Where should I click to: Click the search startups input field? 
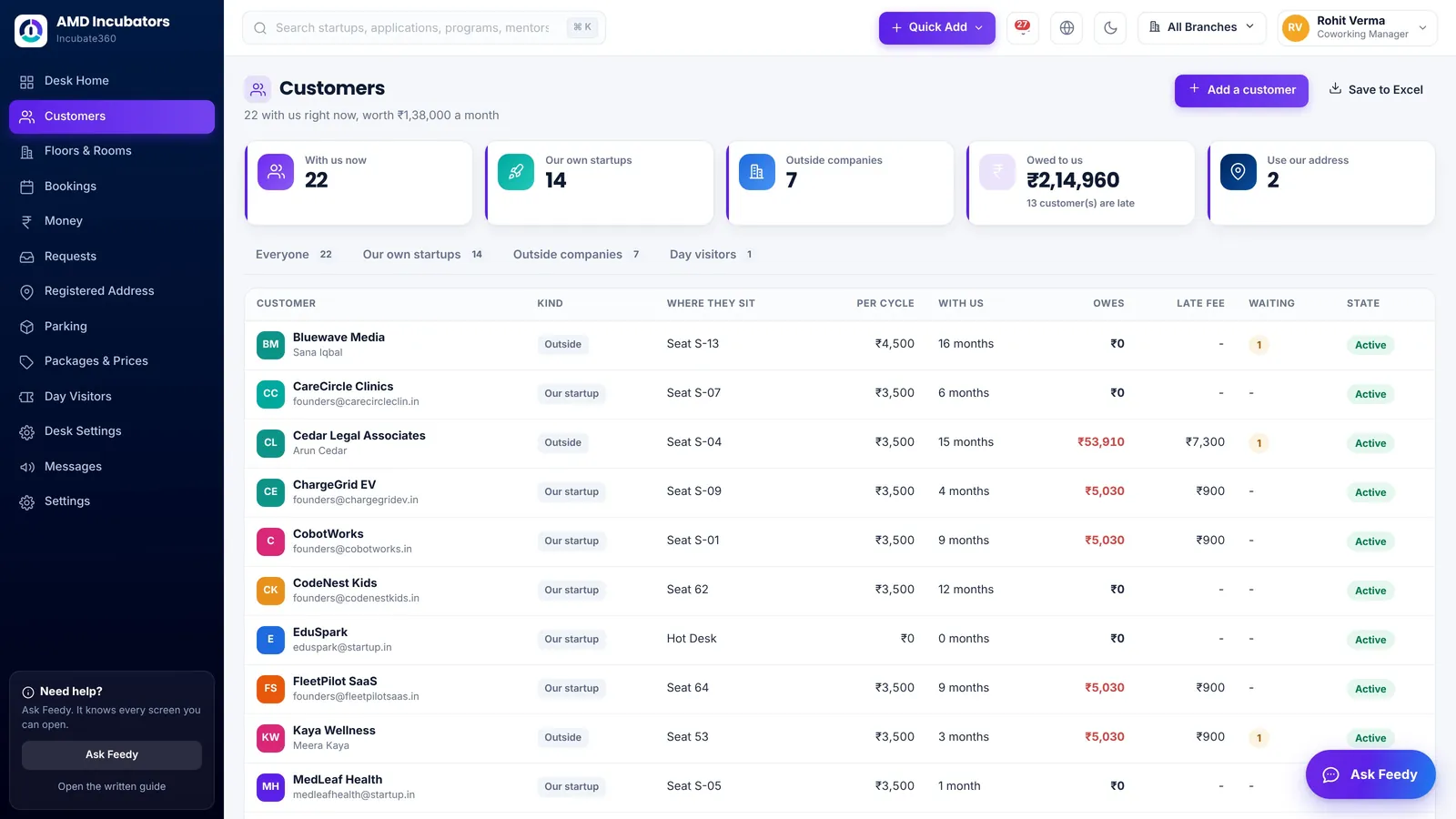(x=424, y=28)
